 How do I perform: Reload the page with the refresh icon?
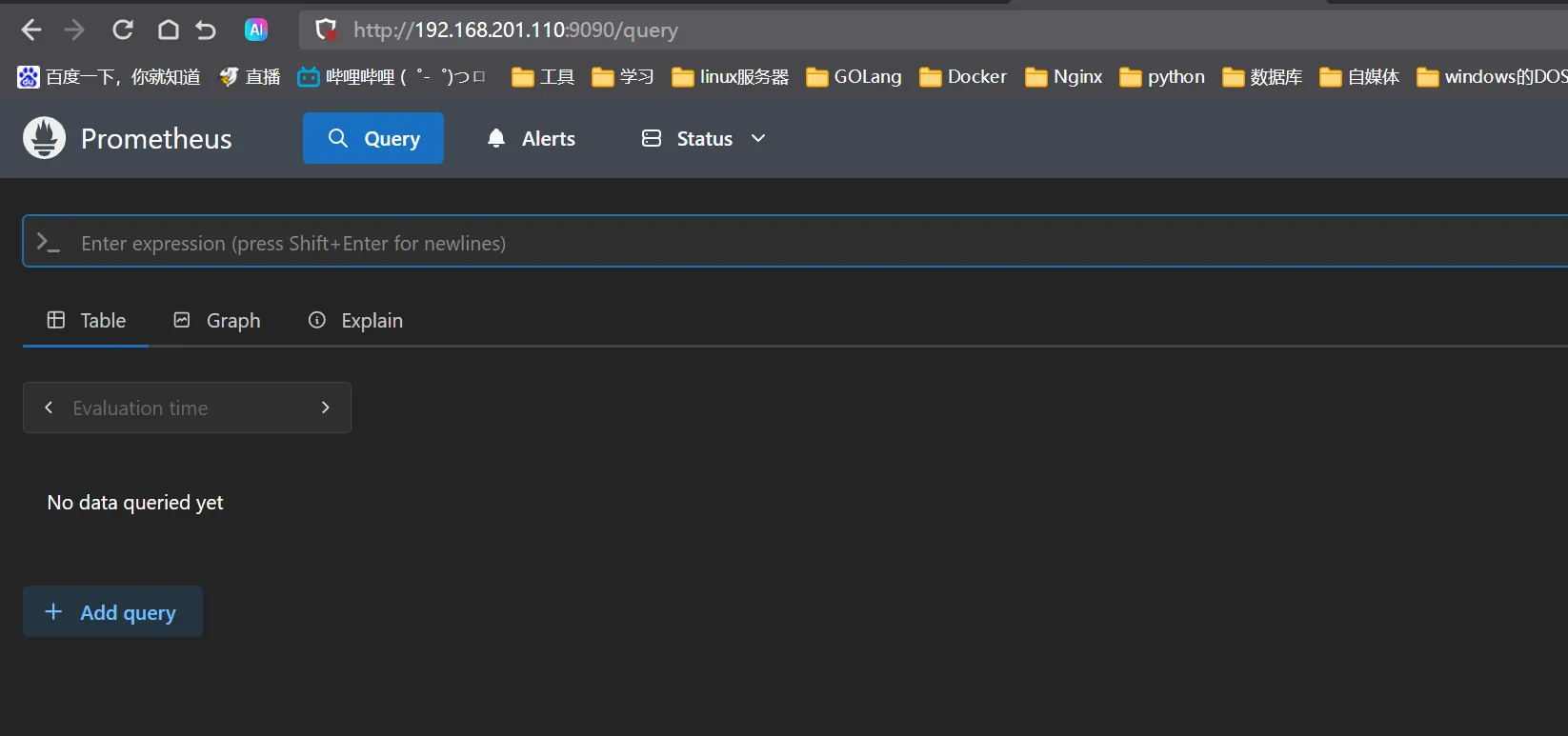pos(123,30)
